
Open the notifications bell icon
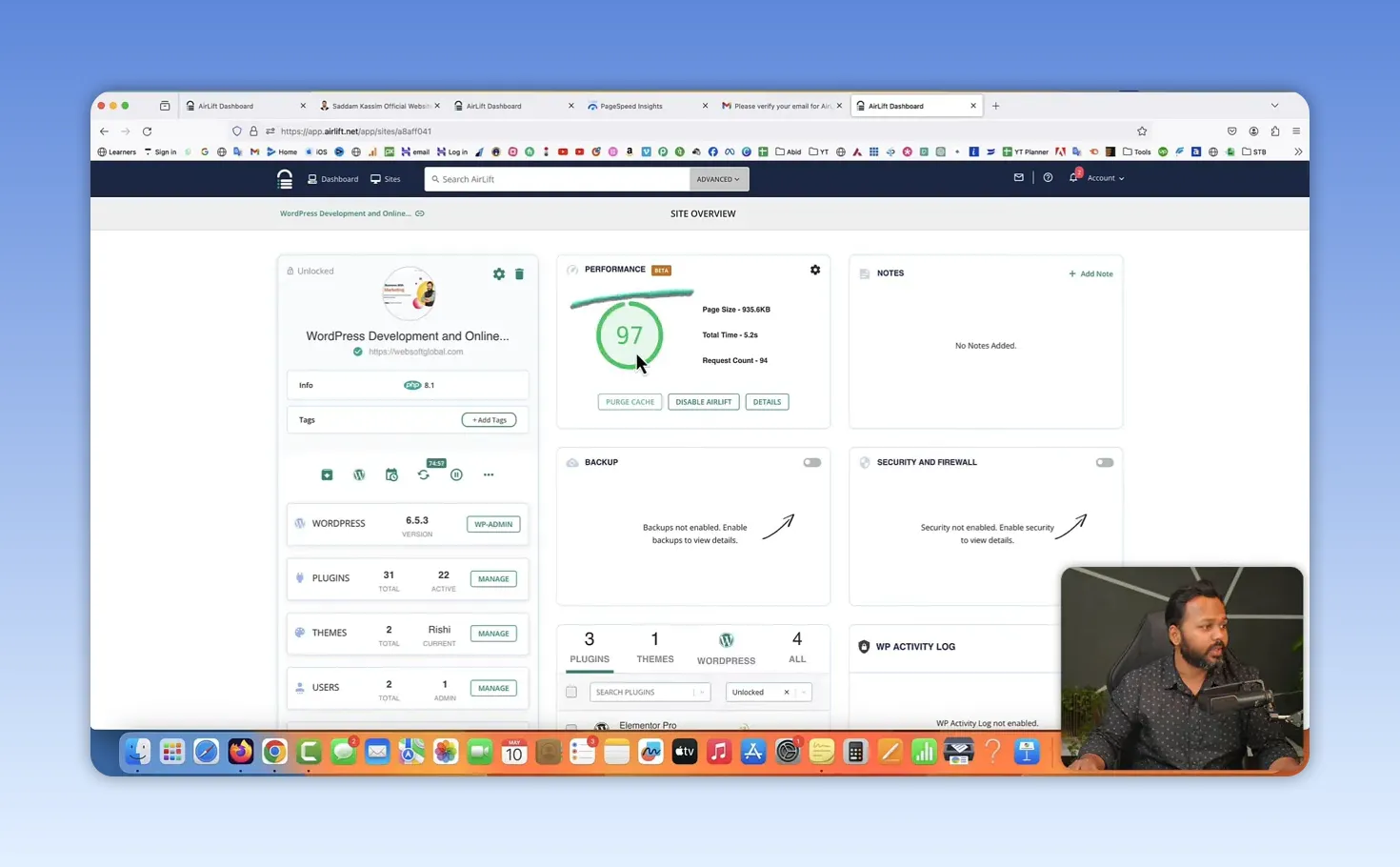click(x=1073, y=178)
